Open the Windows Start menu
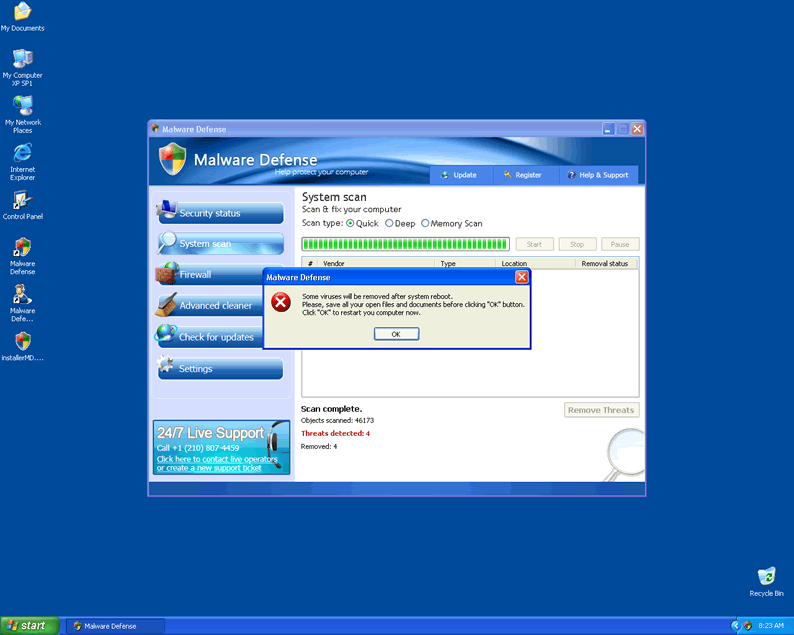794x635 pixels. click(x=28, y=626)
